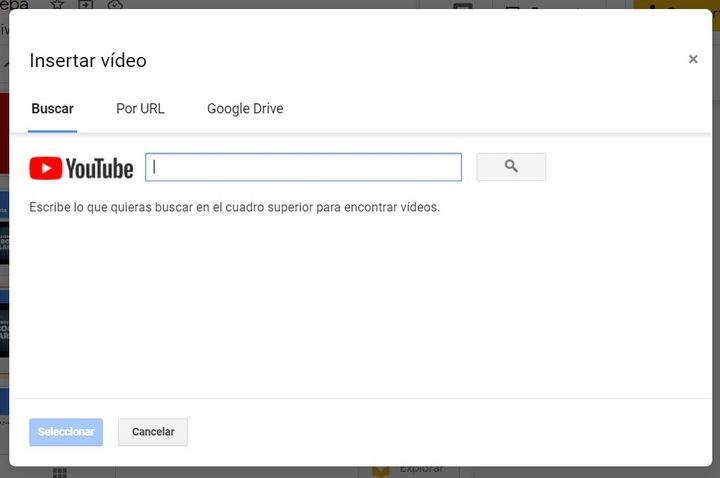Click the Seleccionar button
Viewport: 720px width, 478px height.
coord(66,432)
